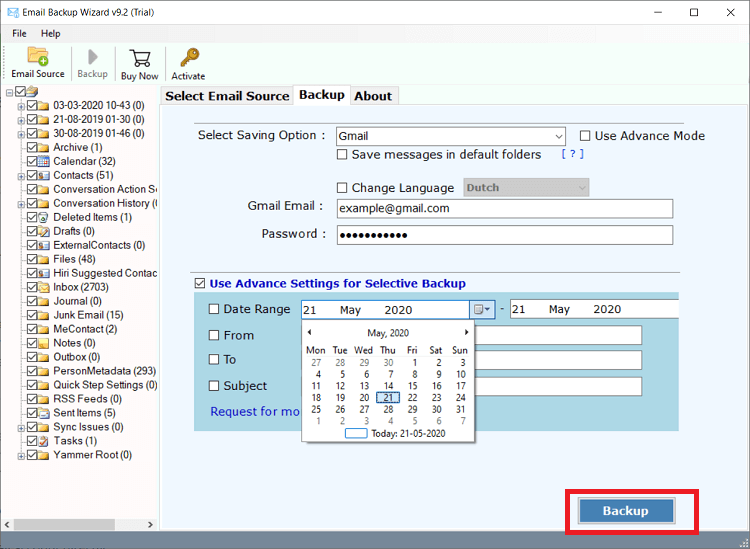Image resolution: width=750 pixels, height=549 pixels.
Task: Select the Archive folder icon
Action: pos(44,147)
